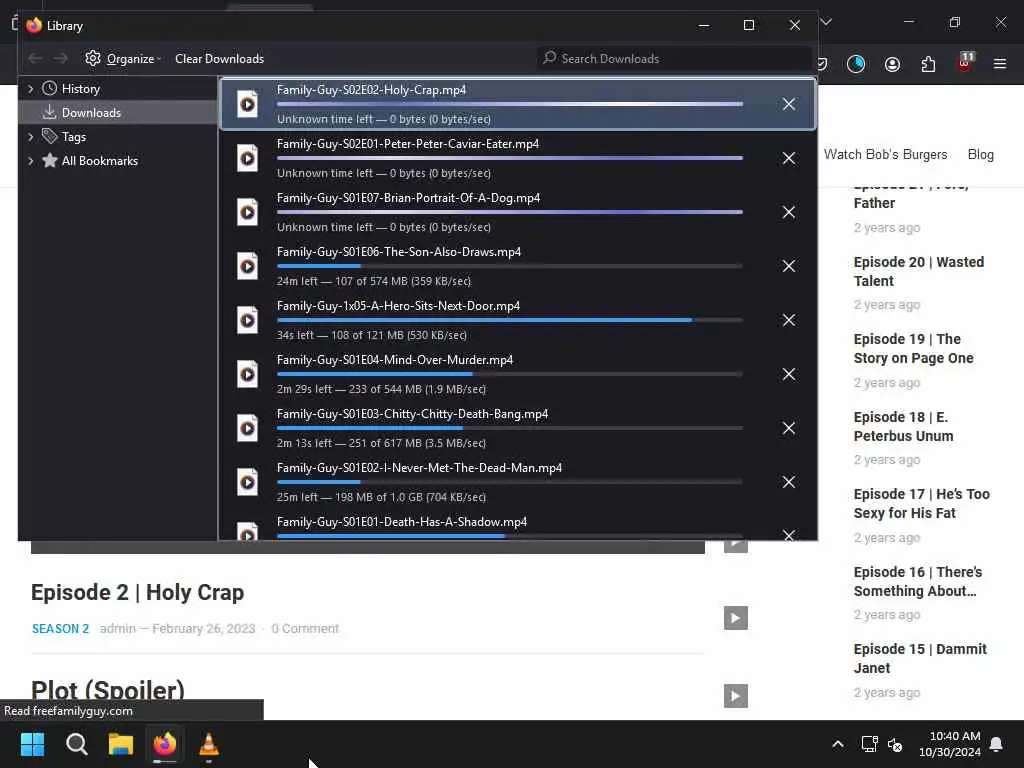Click play button beside Plot (Spoiler) heading

tap(735, 696)
